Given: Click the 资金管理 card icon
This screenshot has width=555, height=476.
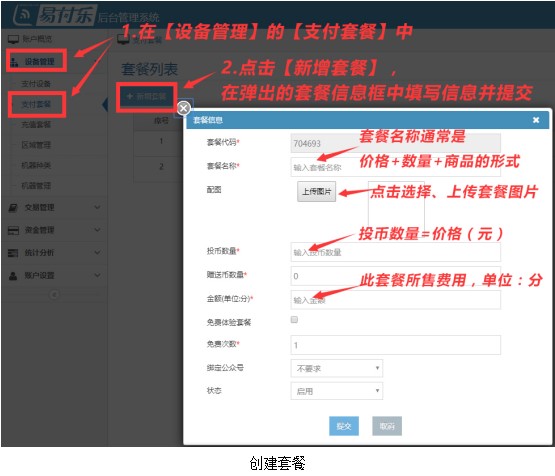Looking at the screenshot, I should 13,230.
